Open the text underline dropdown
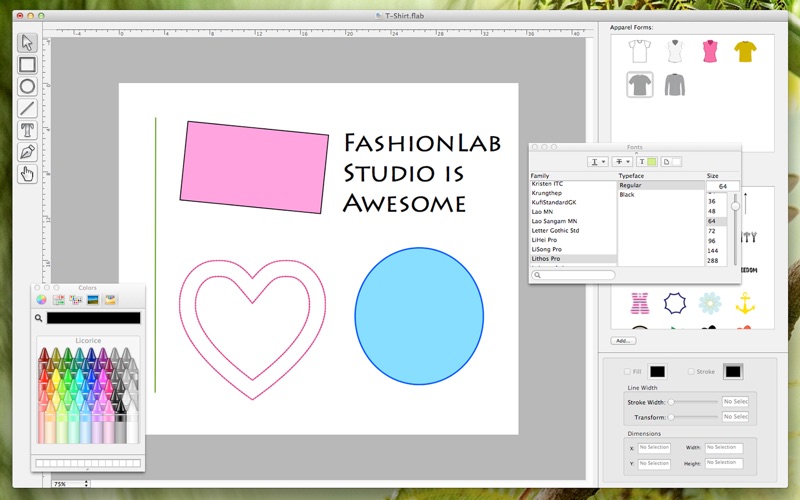The width and height of the screenshot is (800, 500). point(598,161)
